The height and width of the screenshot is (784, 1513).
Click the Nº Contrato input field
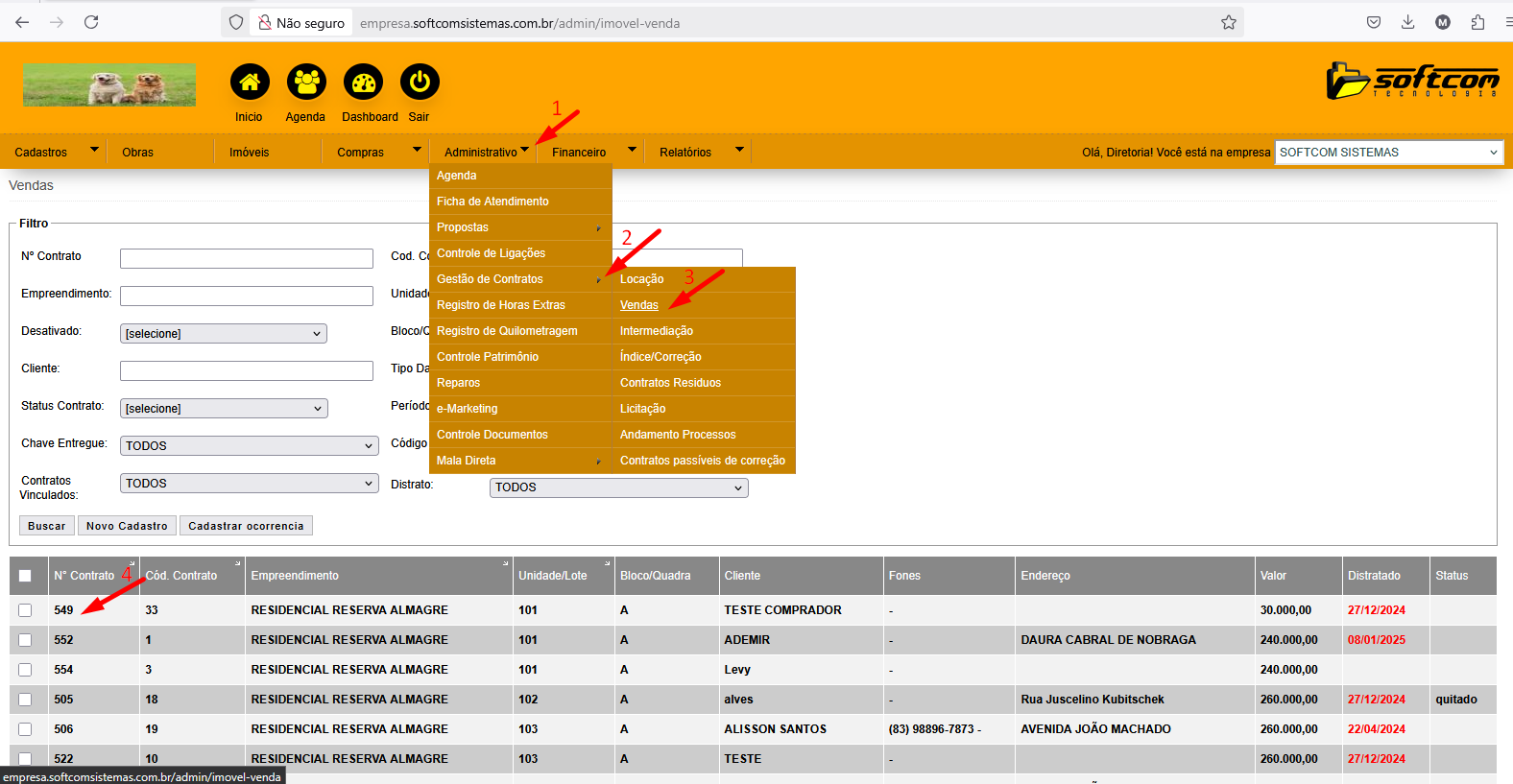[246, 258]
